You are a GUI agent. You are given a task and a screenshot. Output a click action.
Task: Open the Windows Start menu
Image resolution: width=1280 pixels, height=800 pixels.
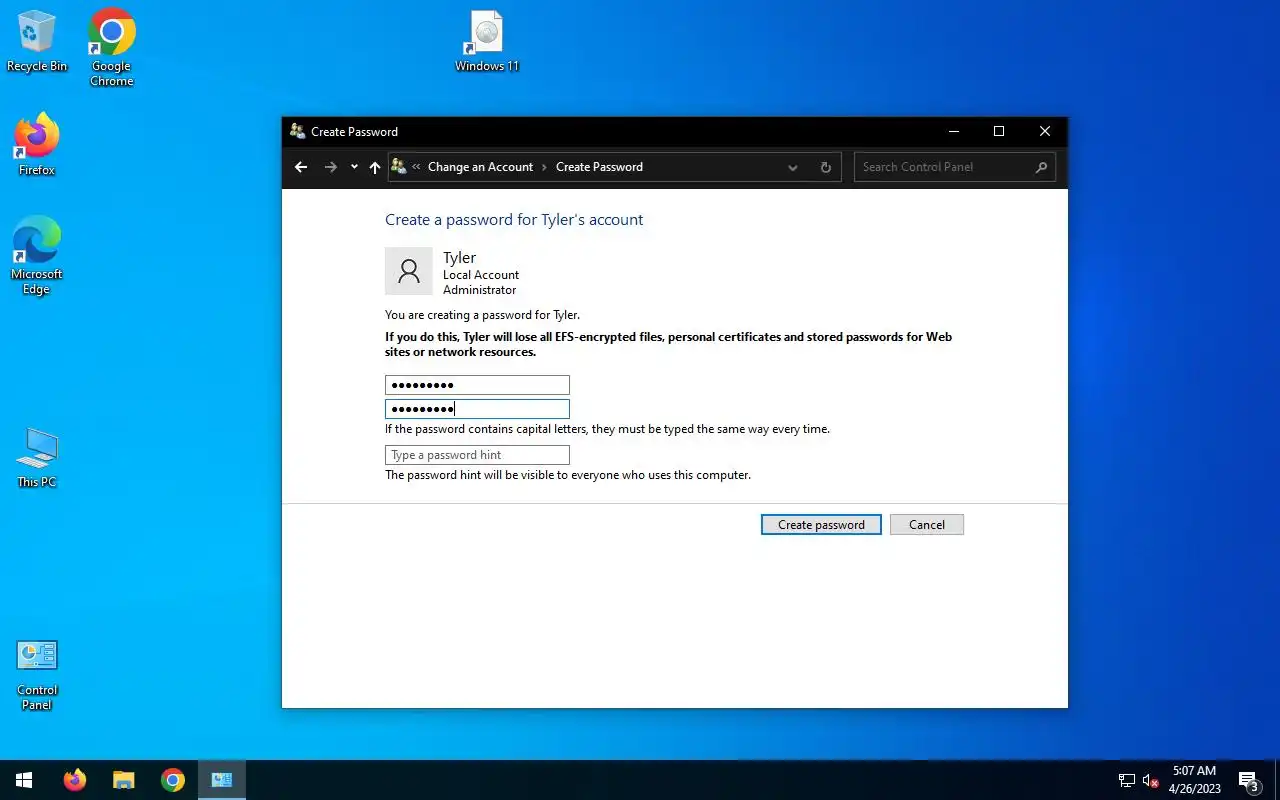tap(24, 780)
